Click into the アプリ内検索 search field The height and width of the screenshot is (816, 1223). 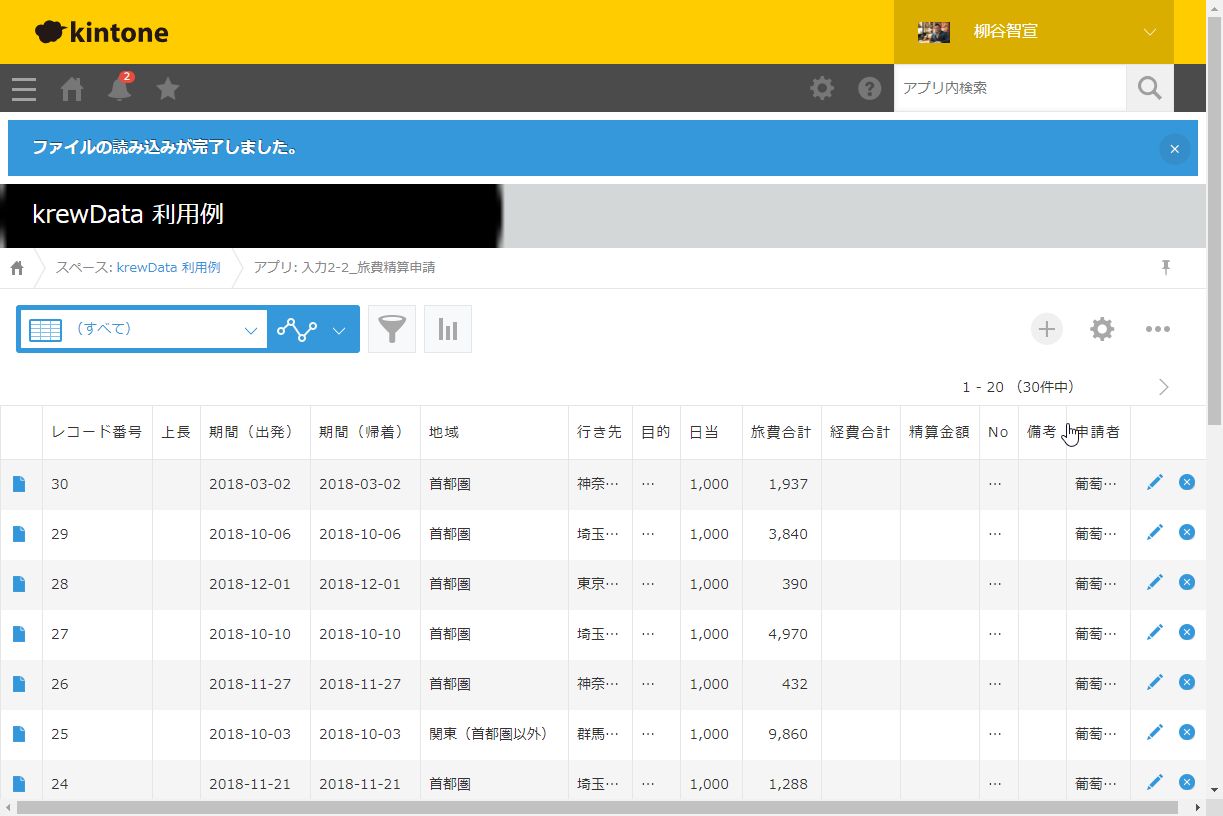coord(1010,88)
